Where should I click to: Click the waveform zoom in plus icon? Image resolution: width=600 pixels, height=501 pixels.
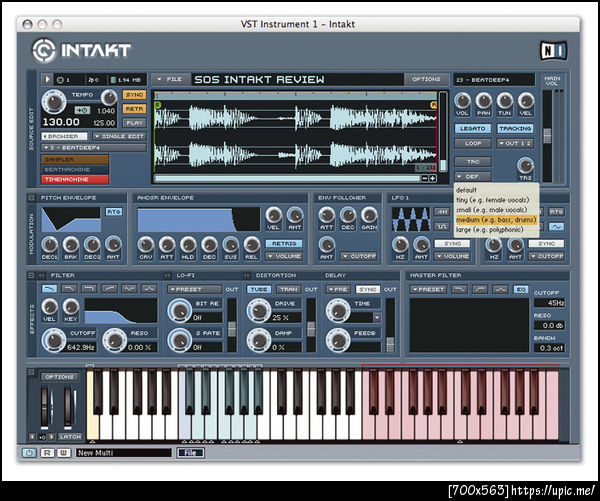pyautogui.click(x=433, y=178)
